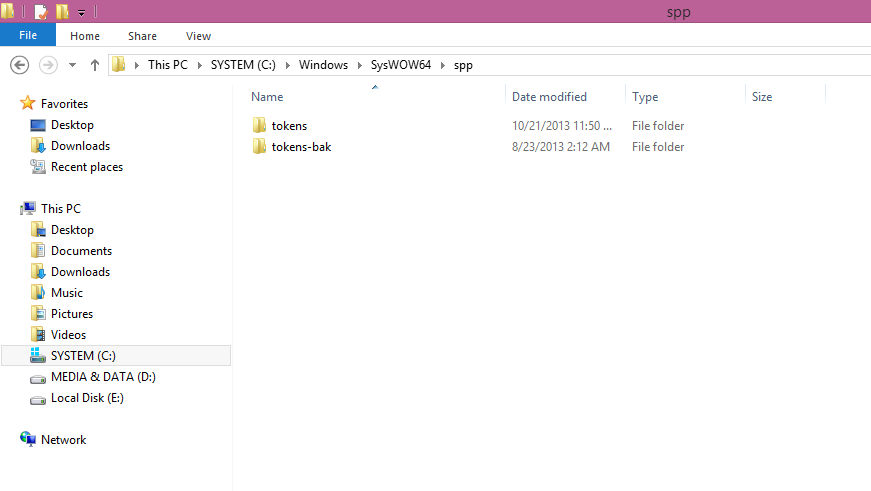The image size is (871, 491).
Task: Click the Network globe icon
Action: click(x=28, y=439)
